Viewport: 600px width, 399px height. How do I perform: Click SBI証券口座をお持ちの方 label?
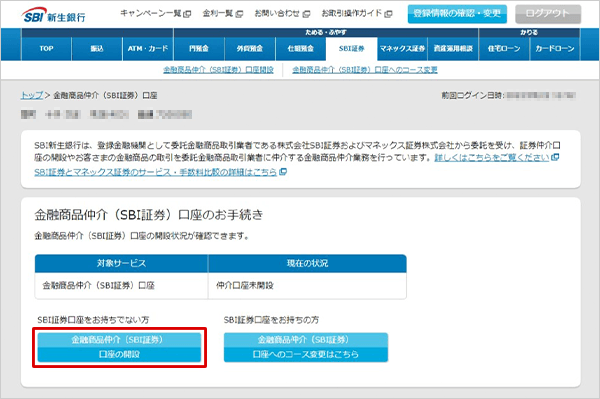(x=271, y=320)
